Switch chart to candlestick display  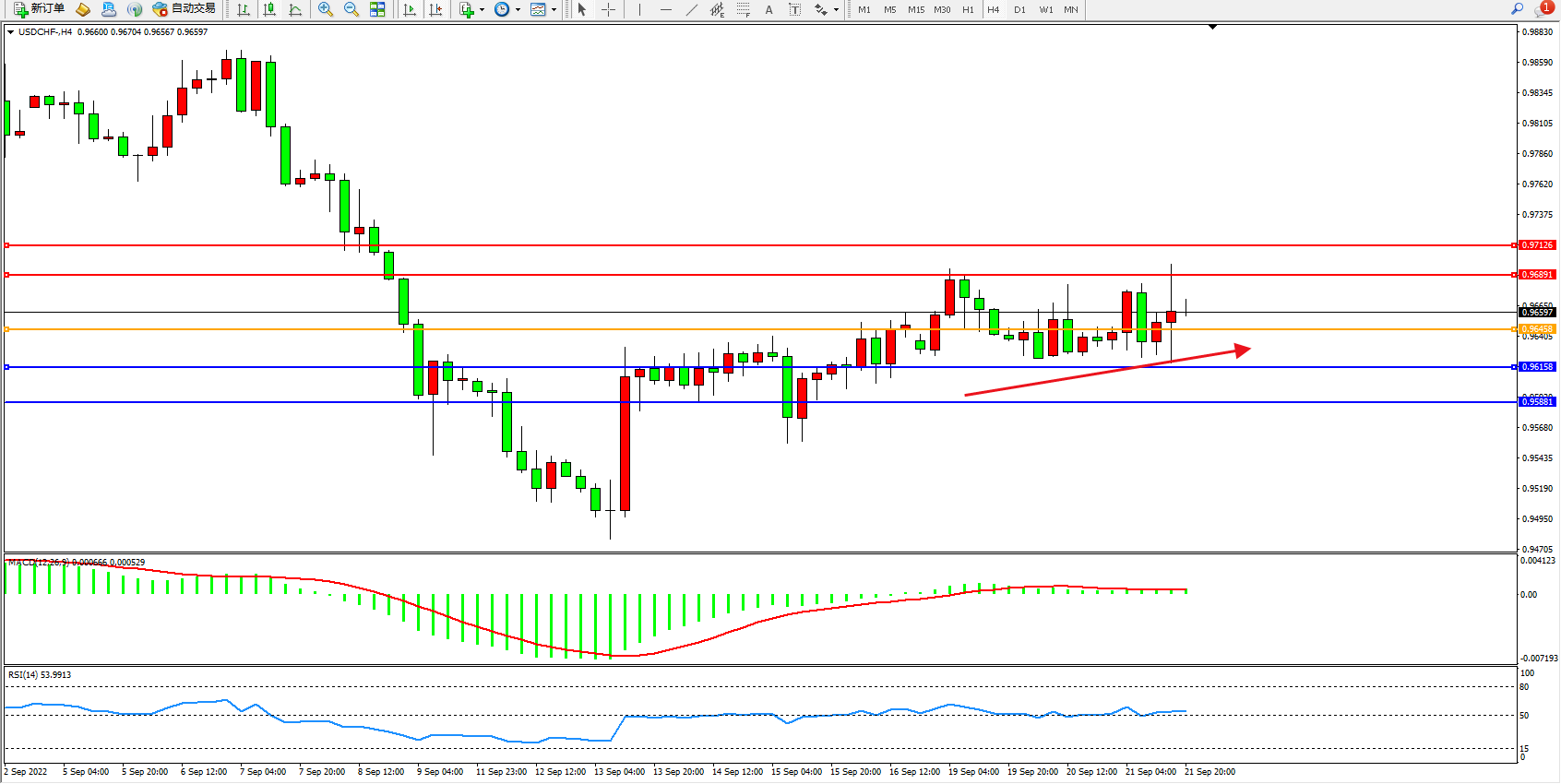[269, 9]
